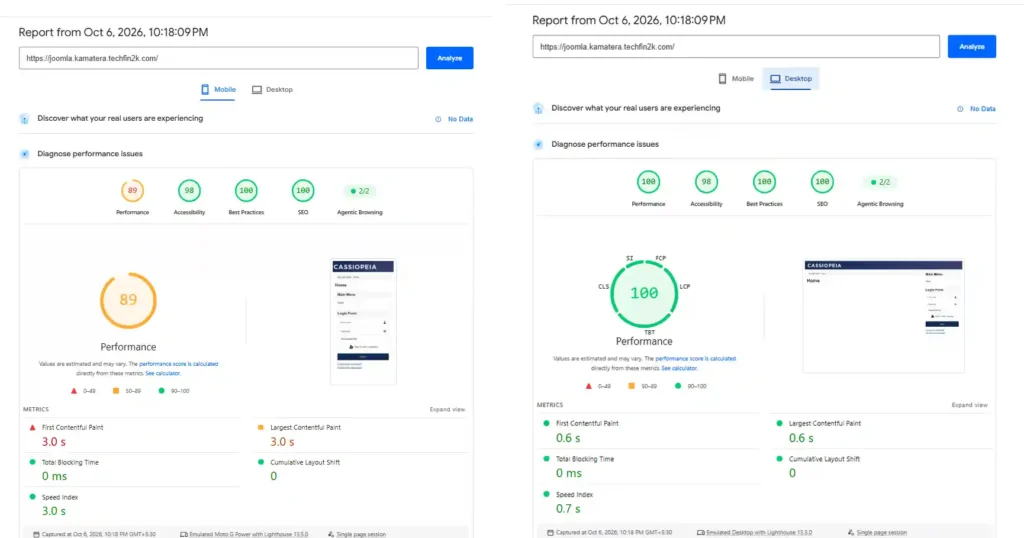Open Agentic Browsing 2/2 badge in right report

(x=880, y=182)
